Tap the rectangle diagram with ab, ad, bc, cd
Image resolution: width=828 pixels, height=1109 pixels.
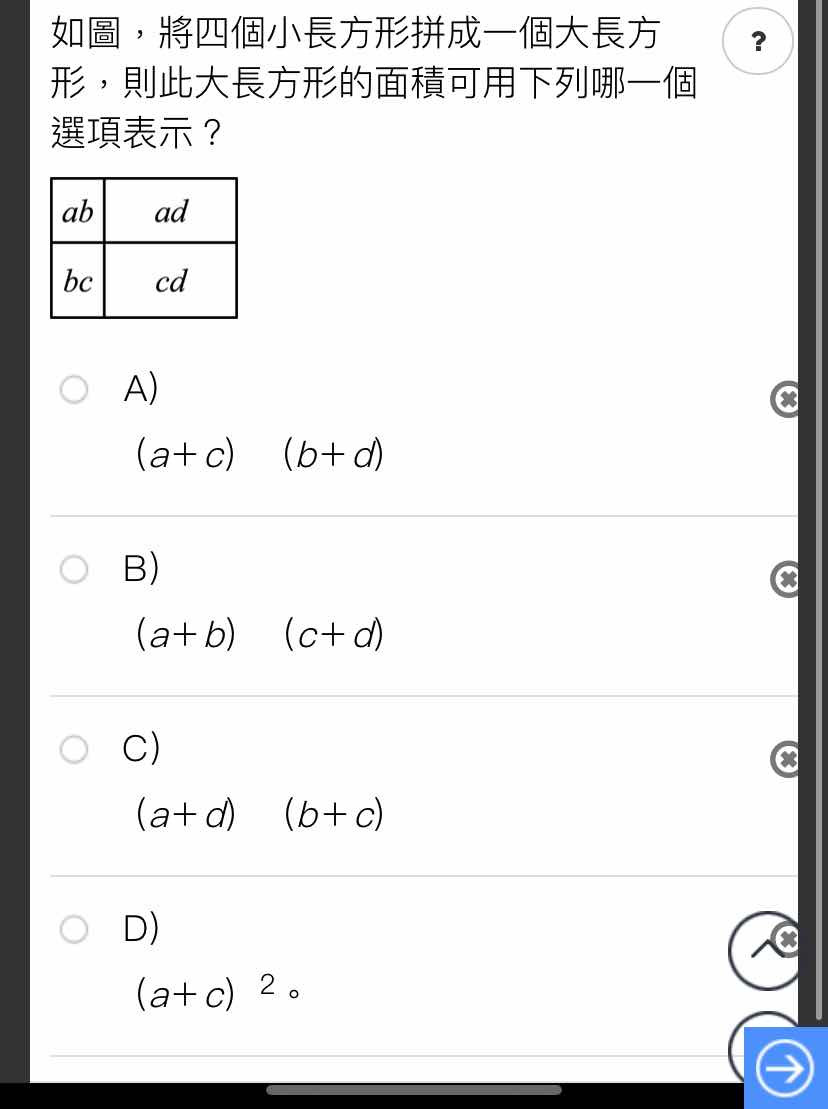144,248
